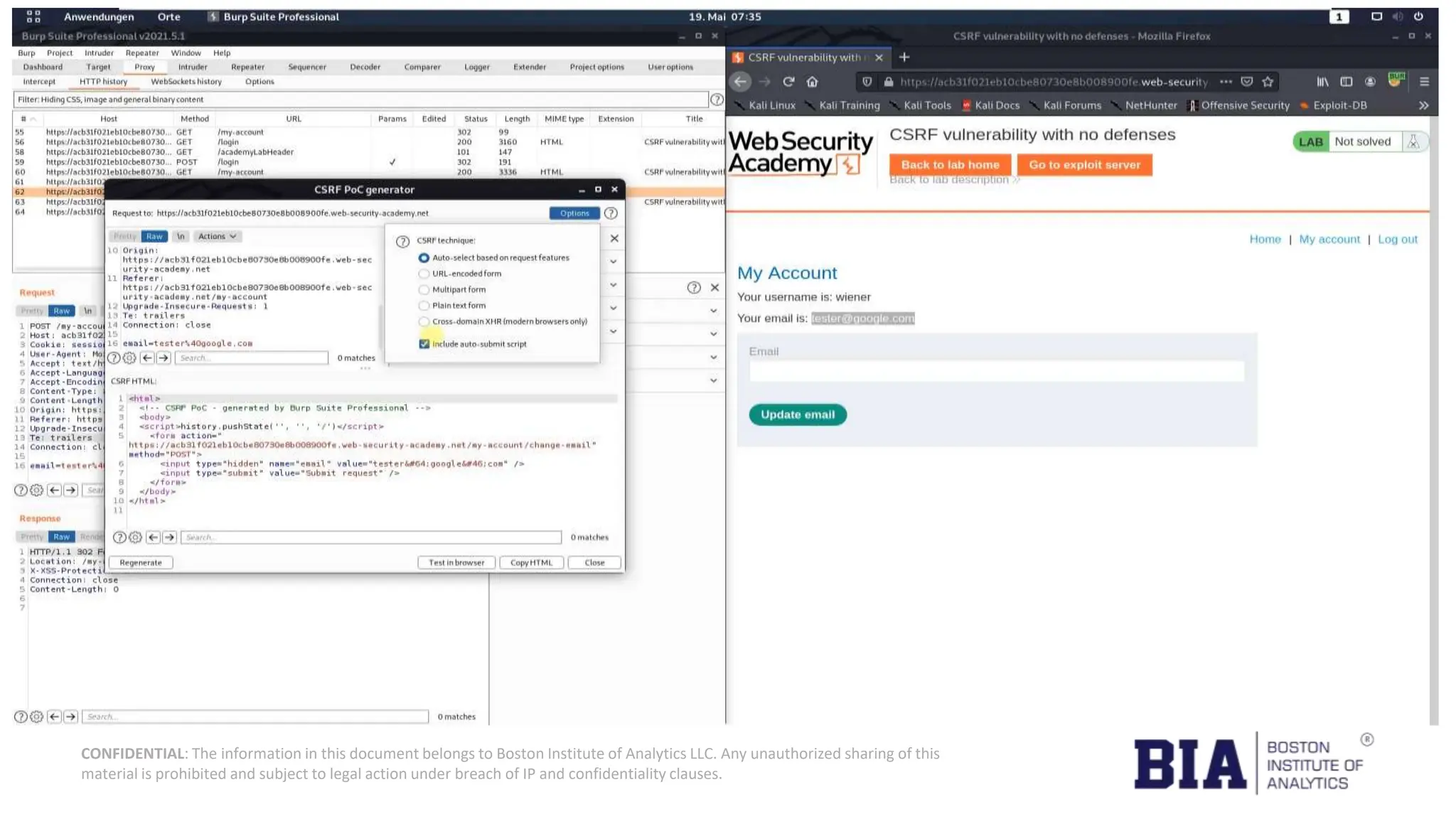Select URL-encoded form radio option
This screenshot has width=1456, height=819.
point(424,274)
